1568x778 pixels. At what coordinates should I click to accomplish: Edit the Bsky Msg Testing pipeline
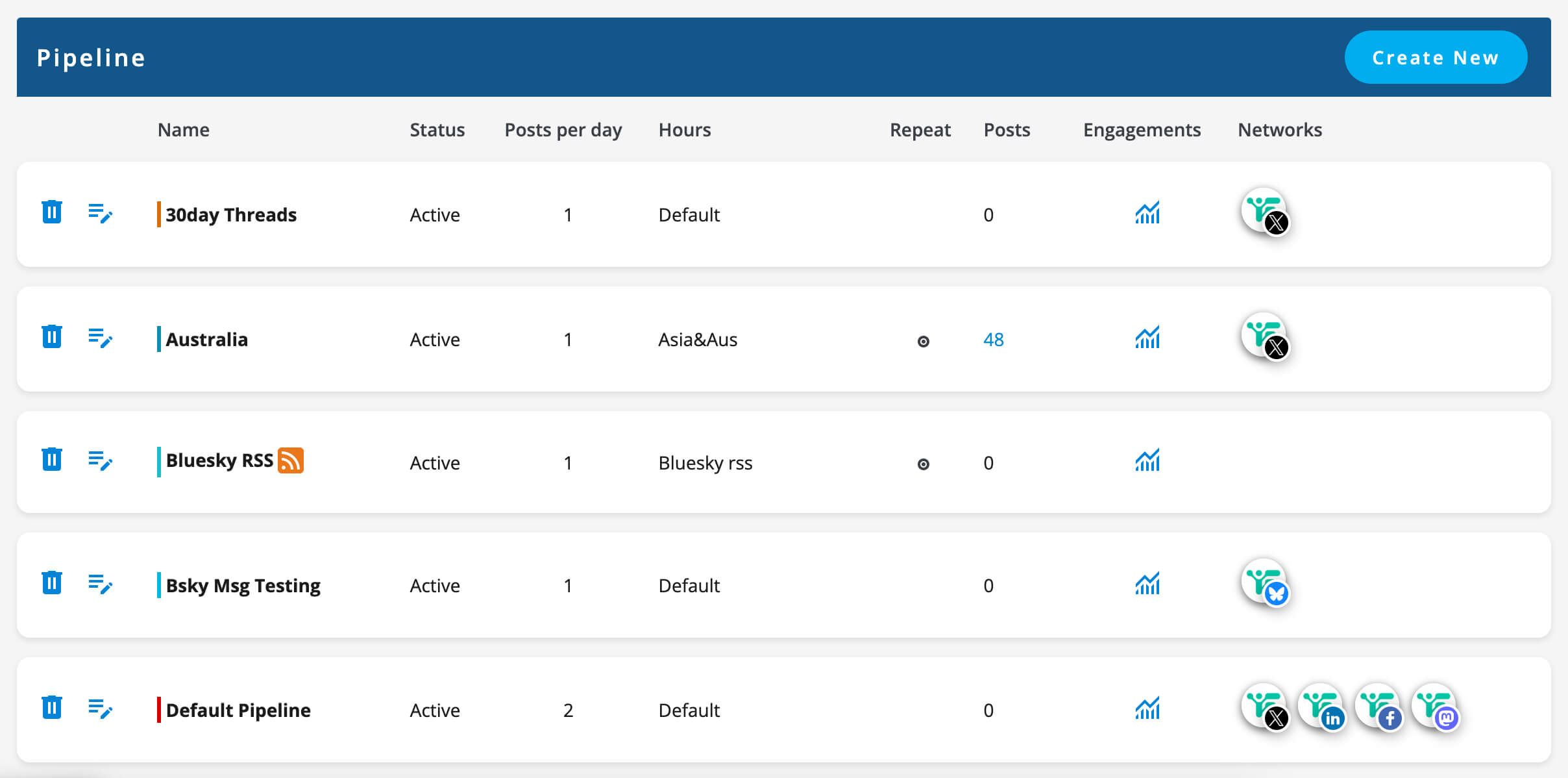pos(100,584)
